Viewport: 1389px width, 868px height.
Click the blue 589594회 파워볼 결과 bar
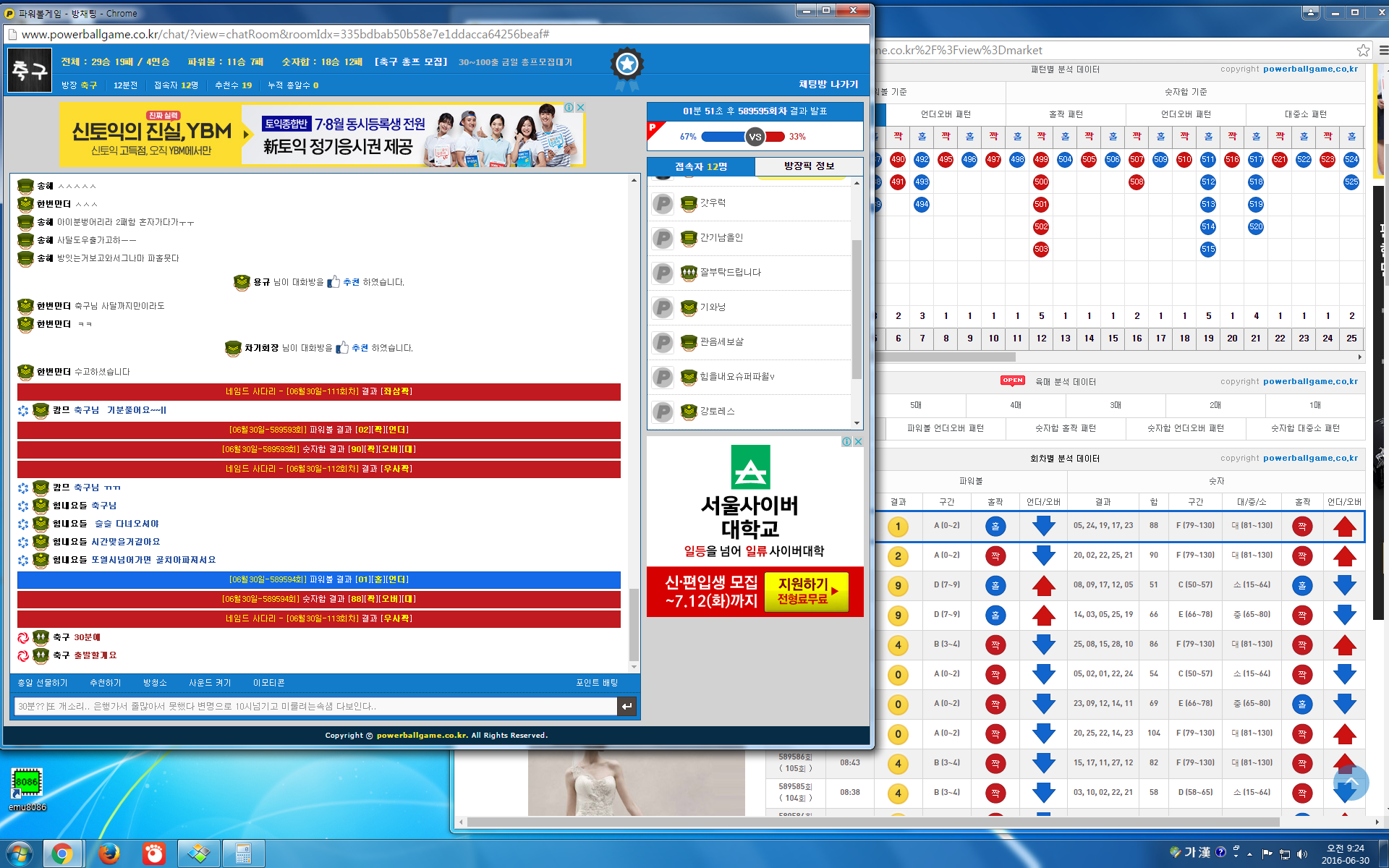pos(319,579)
